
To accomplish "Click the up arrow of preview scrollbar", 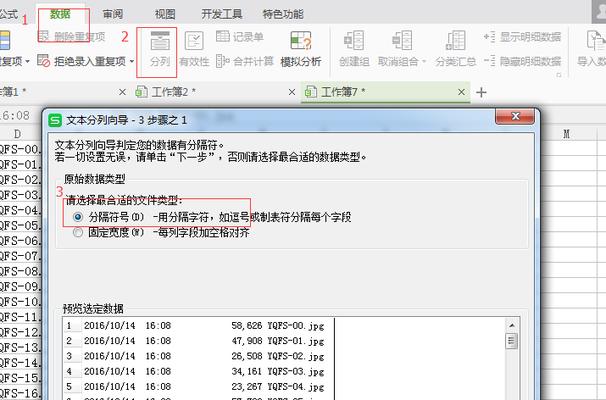I will (x=512, y=325).
